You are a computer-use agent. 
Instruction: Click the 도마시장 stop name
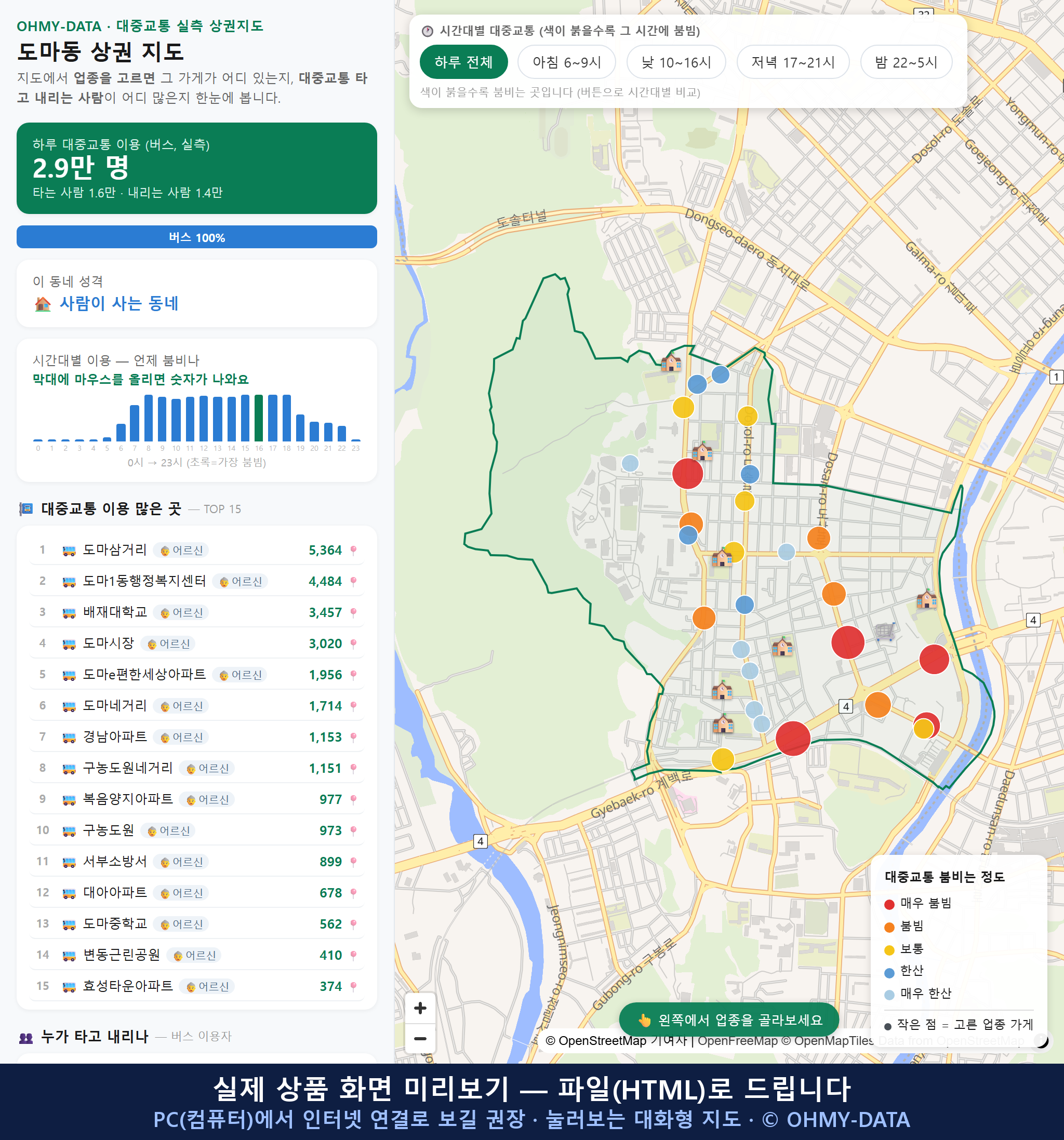[109, 643]
